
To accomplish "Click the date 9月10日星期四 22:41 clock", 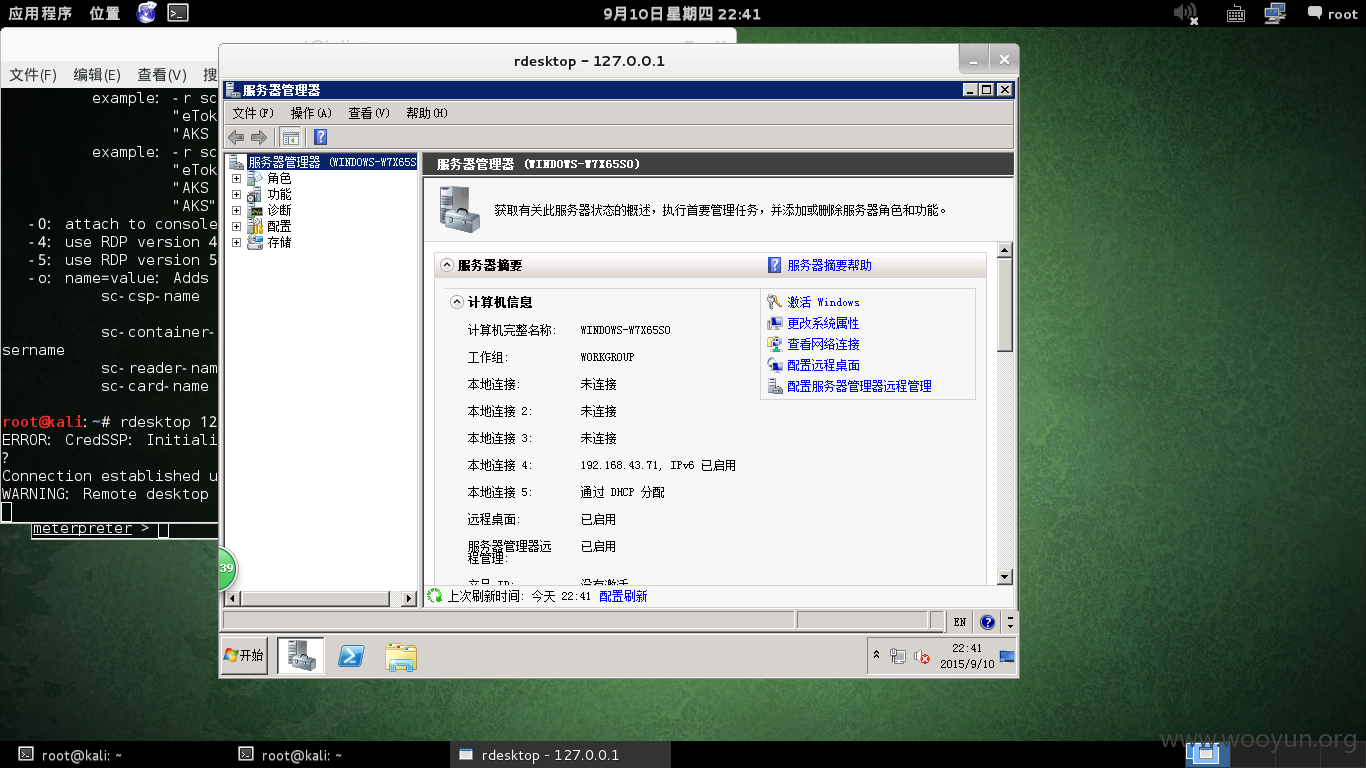I will click(682, 14).
